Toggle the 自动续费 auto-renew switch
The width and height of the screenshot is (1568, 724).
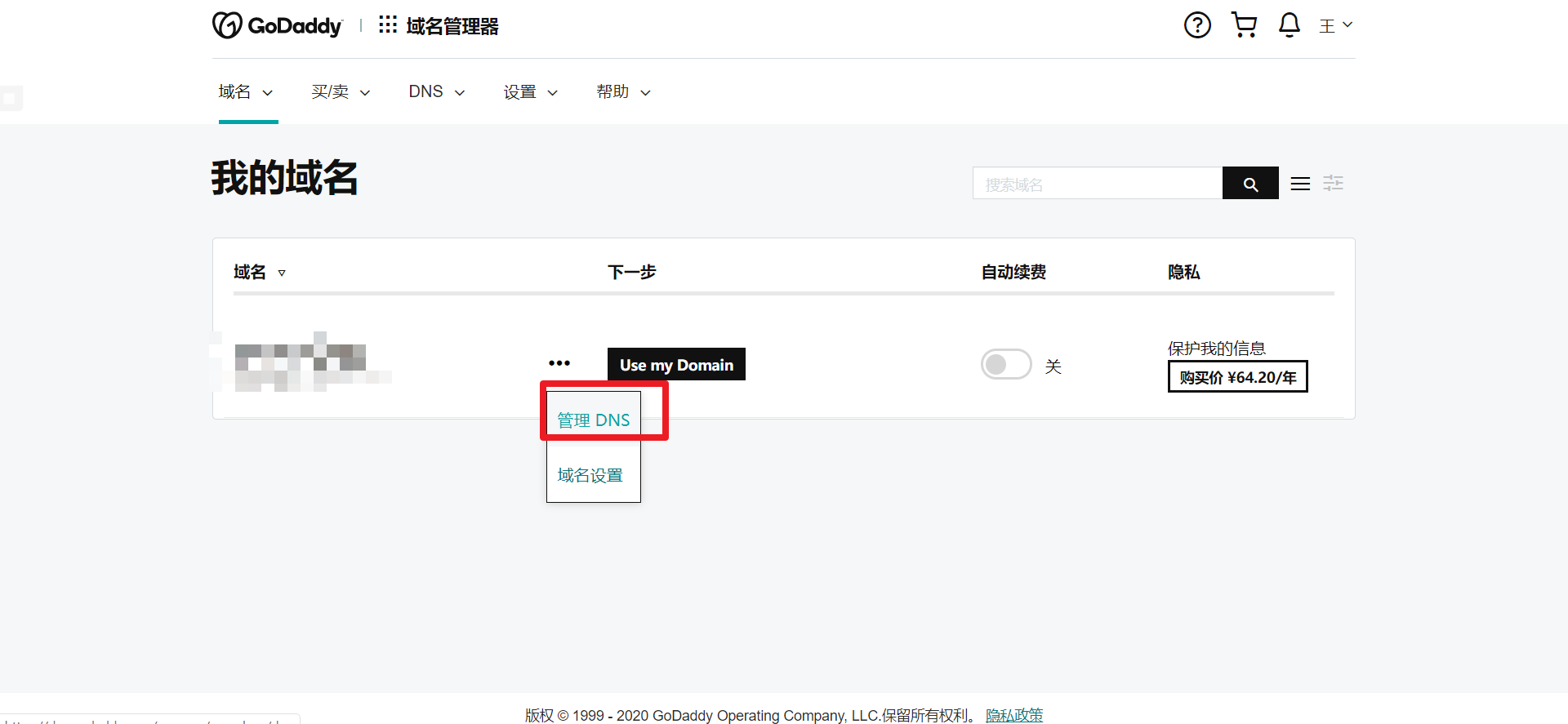[x=1006, y=364]
